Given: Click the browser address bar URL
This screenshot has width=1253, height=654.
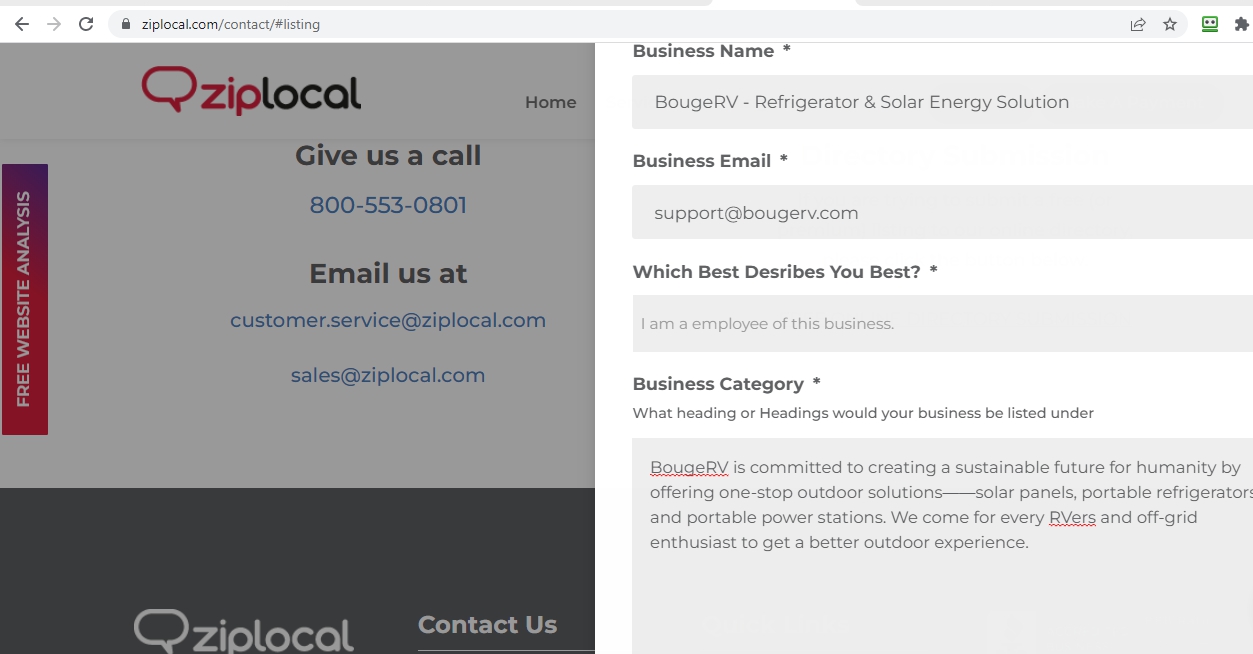Looking at the screenshot, I should [x=231, y=24].
